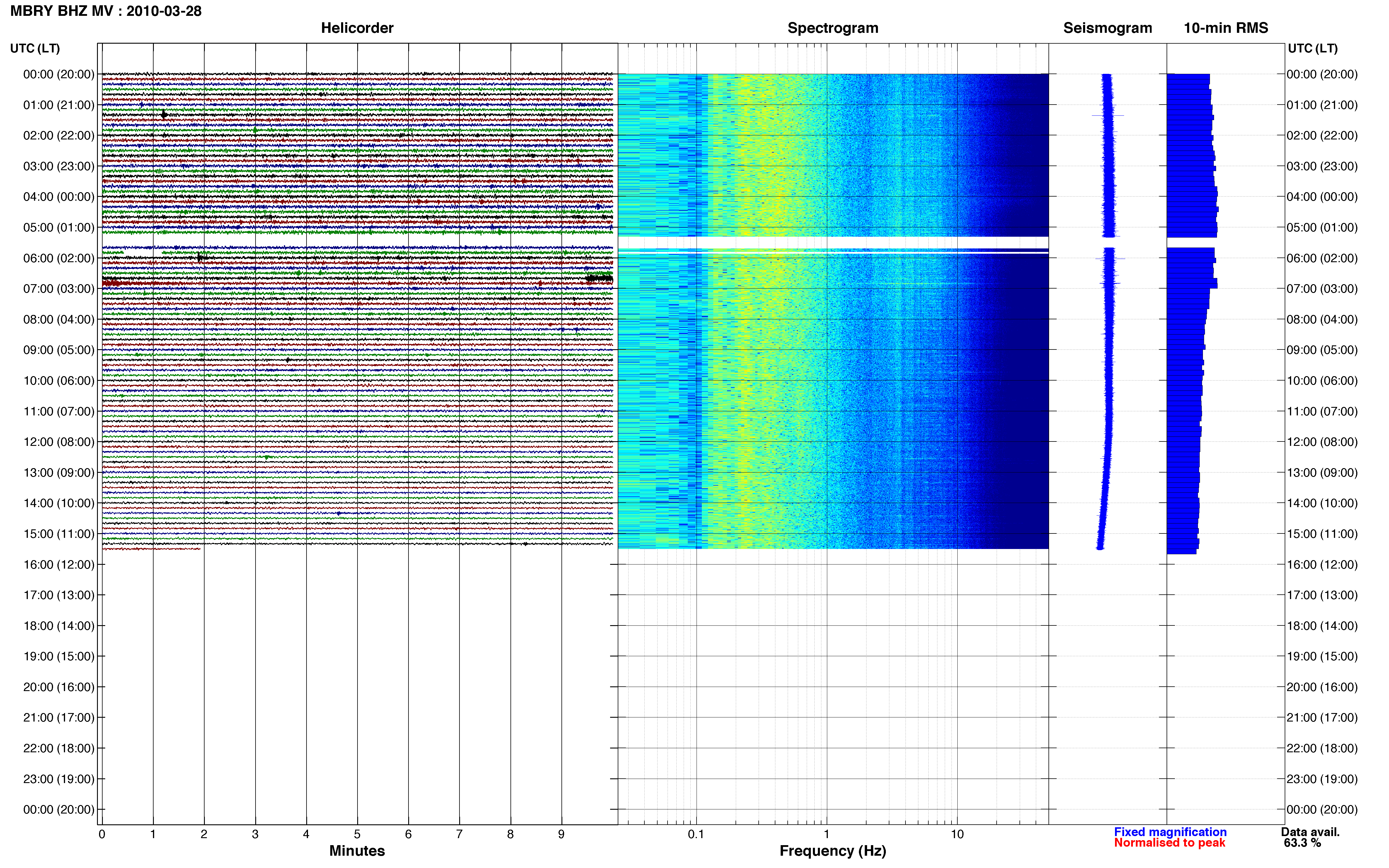
Task: Click left time label '19:00 (15:00)'
Action: (59, 656)
